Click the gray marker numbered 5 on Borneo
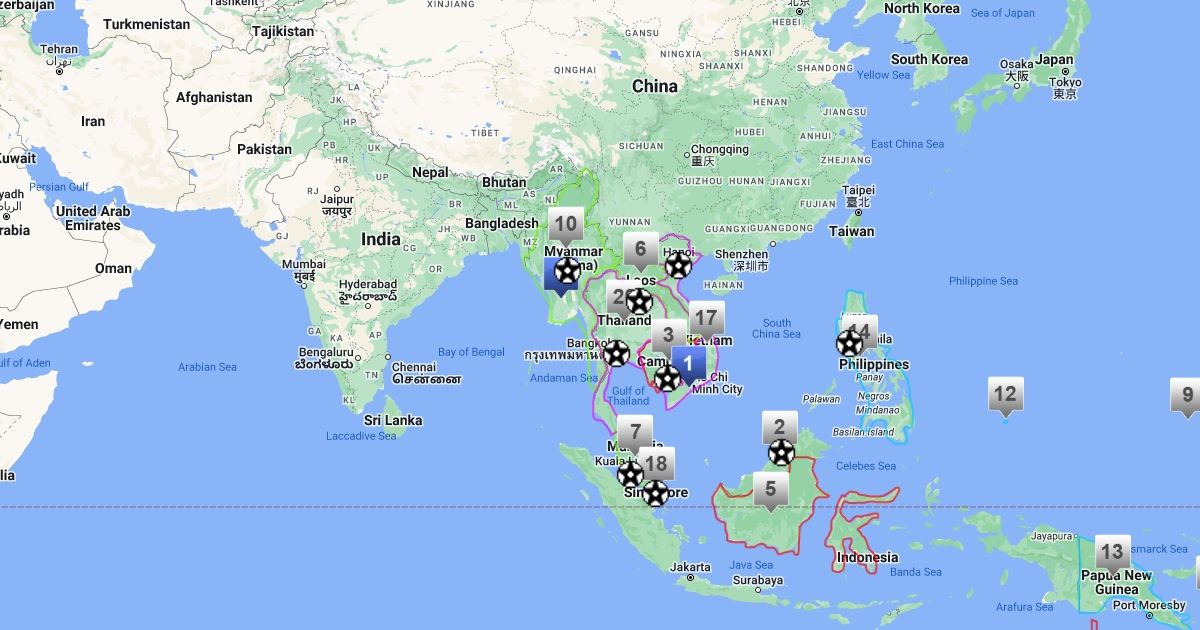The image size is (1200, 630). coord(771,490)
